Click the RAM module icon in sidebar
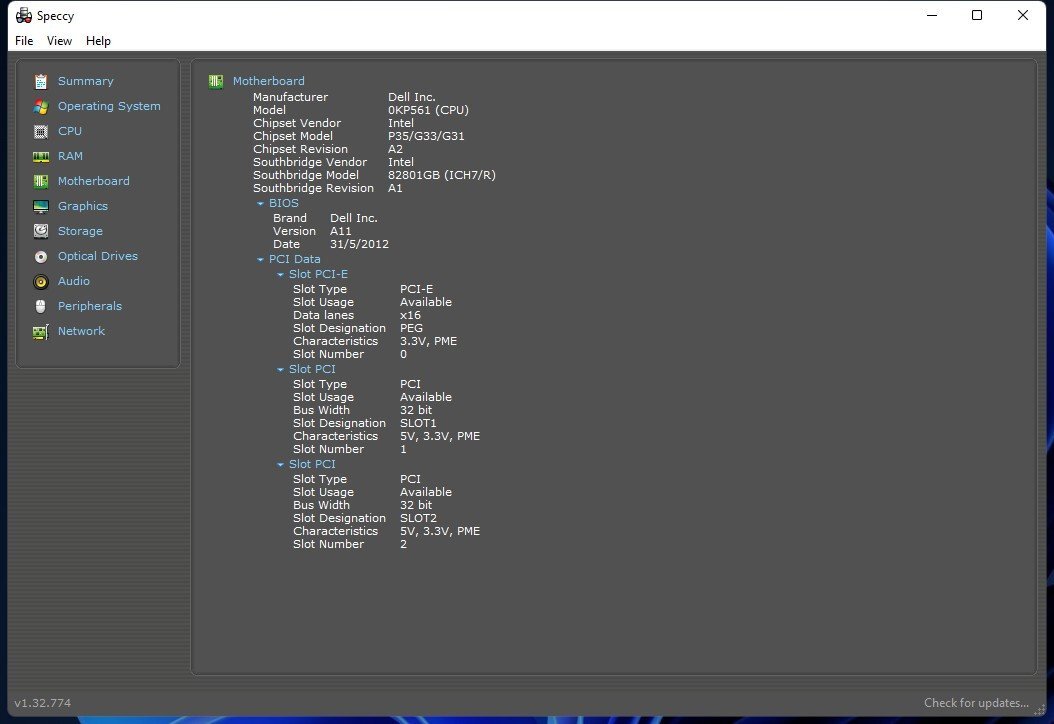The image size is (1054, 724). (41, 157)
